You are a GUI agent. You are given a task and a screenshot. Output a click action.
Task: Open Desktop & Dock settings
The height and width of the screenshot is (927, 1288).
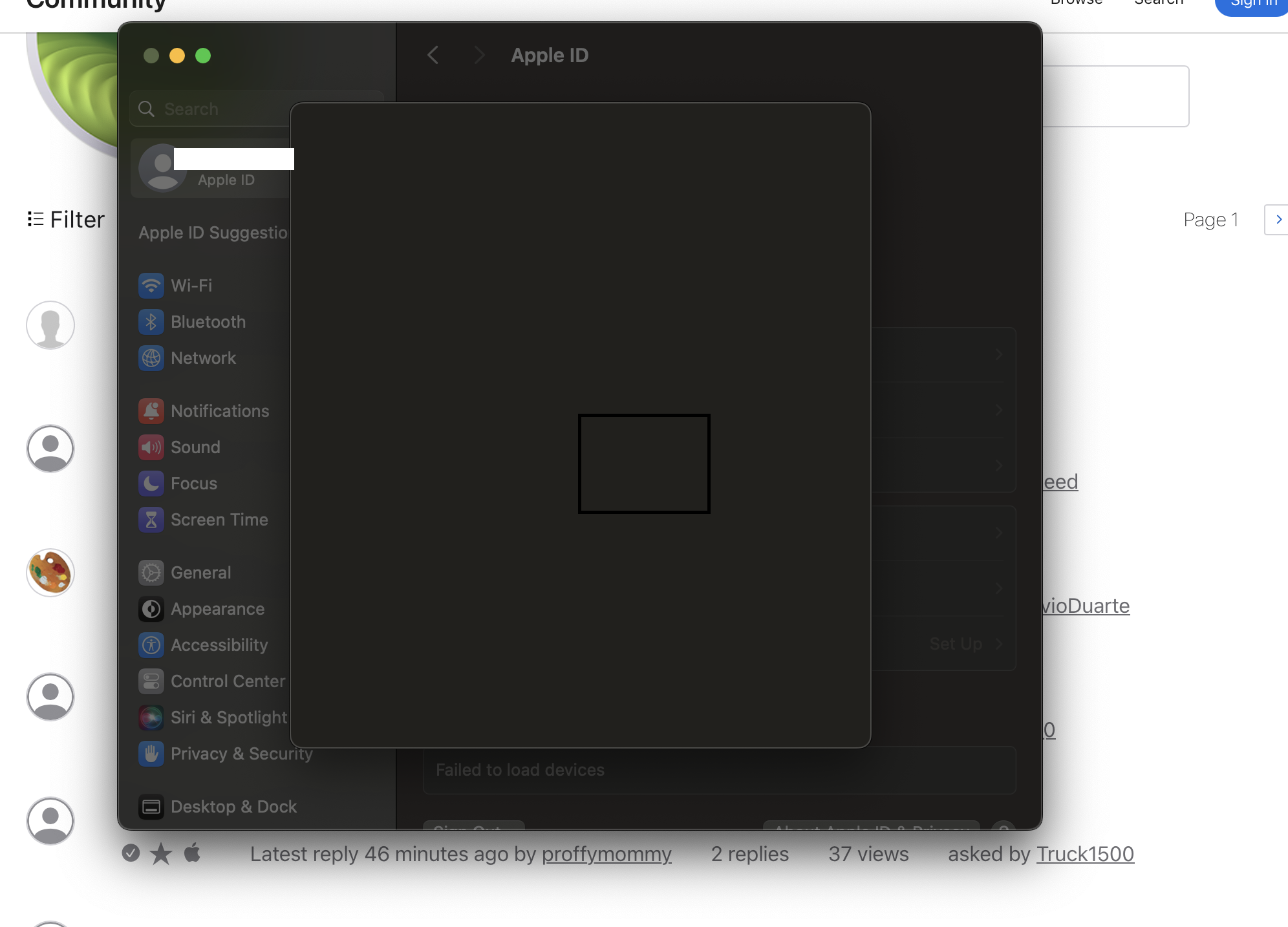[219, 806]
